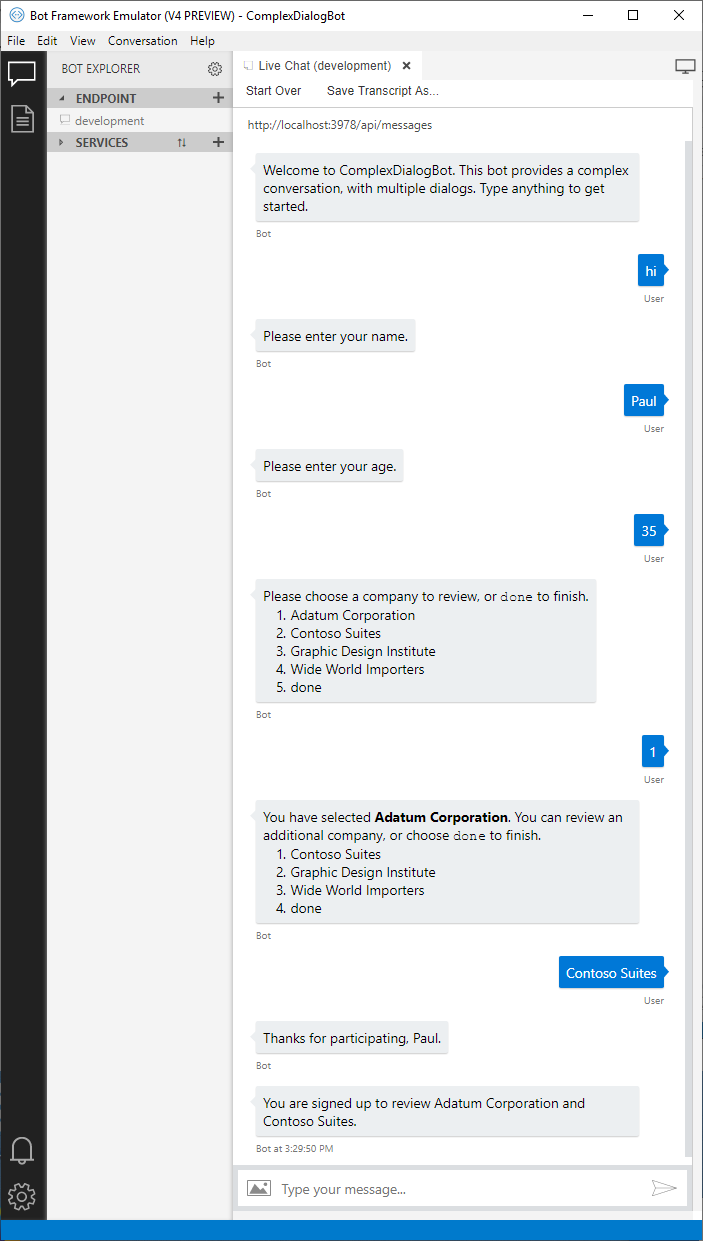Click Start Over button

point(274,91)
